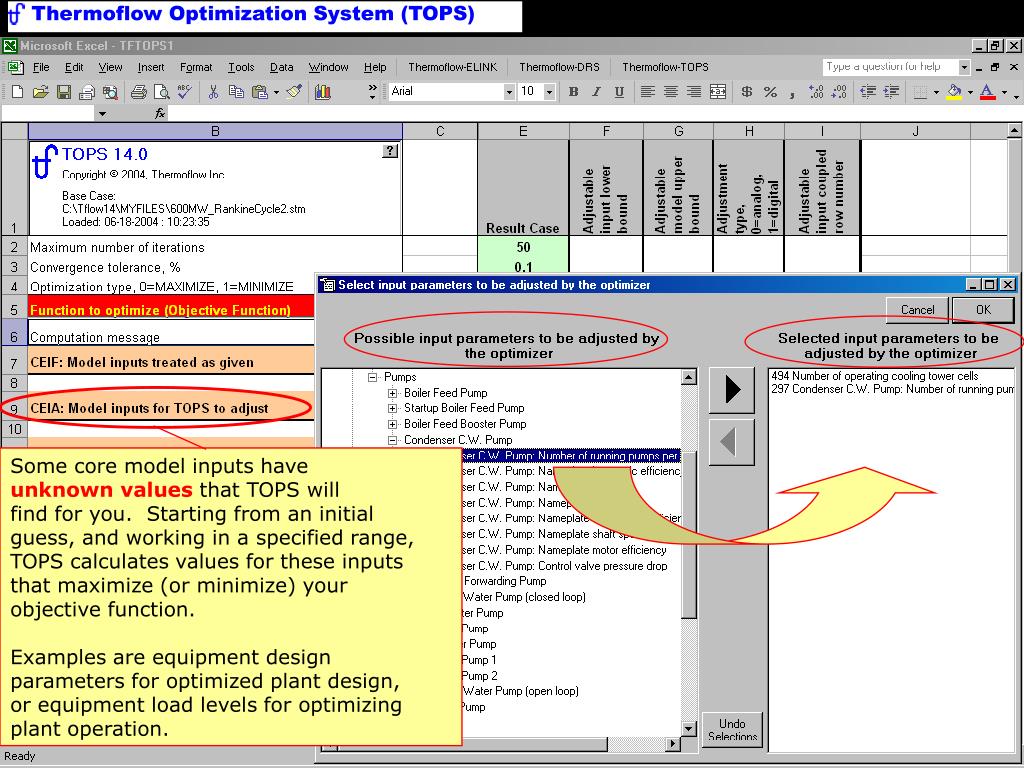Apply Currency style with dollar icon
1024x768 pixels.
point(747,92)
